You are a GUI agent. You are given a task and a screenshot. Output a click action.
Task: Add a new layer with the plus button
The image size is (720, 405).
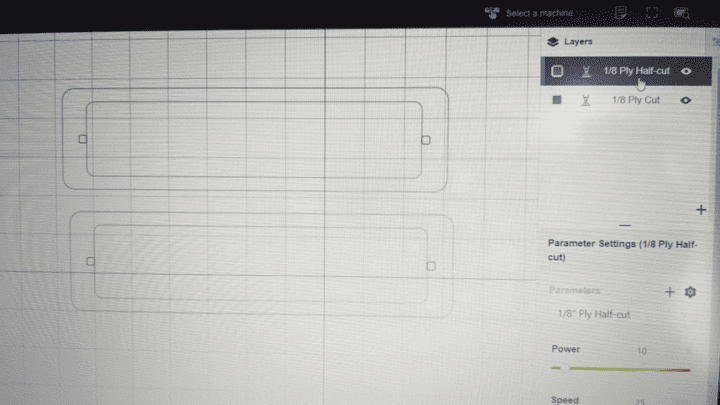click(701, 210)
